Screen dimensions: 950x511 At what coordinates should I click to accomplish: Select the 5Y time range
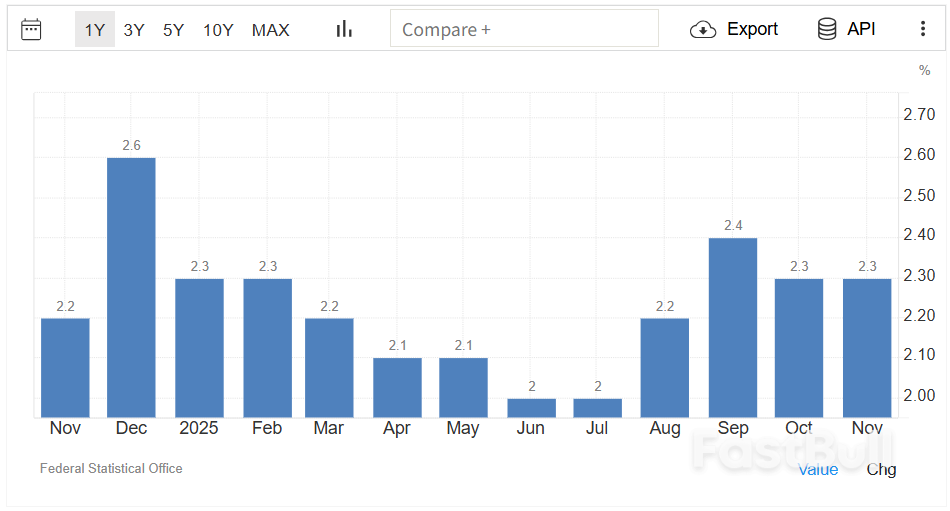click(173, 30)
